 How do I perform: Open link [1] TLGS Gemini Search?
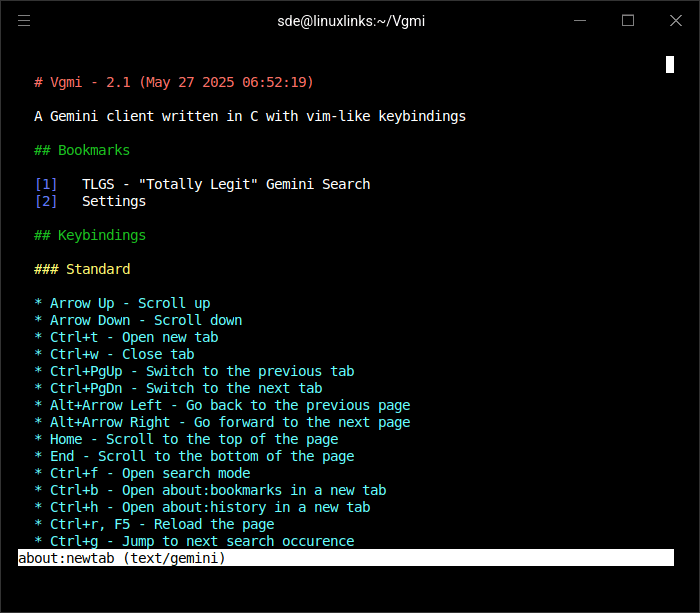pos(202,184)
